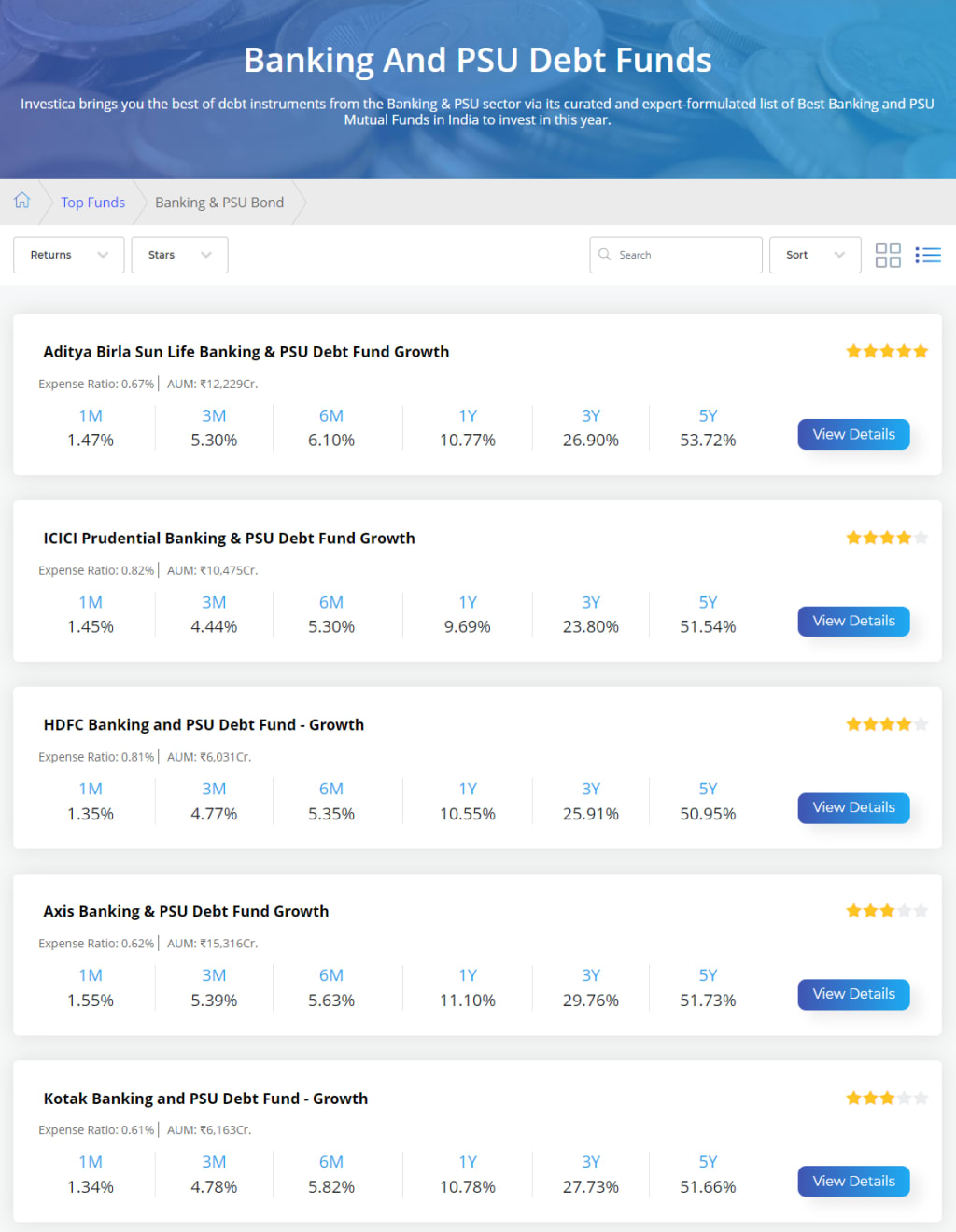Click ICICI 5Y return 51.54%
Viewport: 956px width, 1232px height.
point(708,627)
